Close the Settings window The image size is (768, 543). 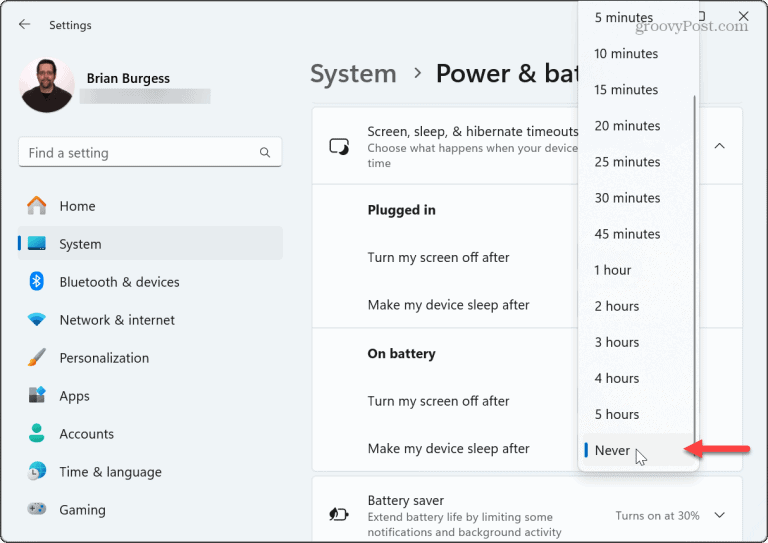744,16
